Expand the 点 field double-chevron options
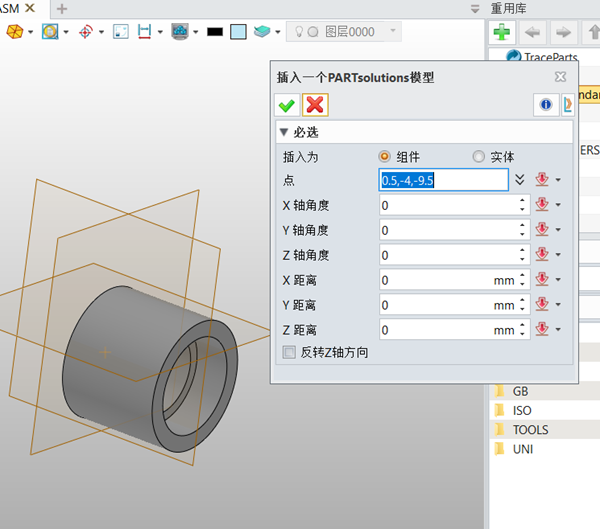The height and width of the screenshot is (529, 600). pyautogui.click(x=520, y=180)
